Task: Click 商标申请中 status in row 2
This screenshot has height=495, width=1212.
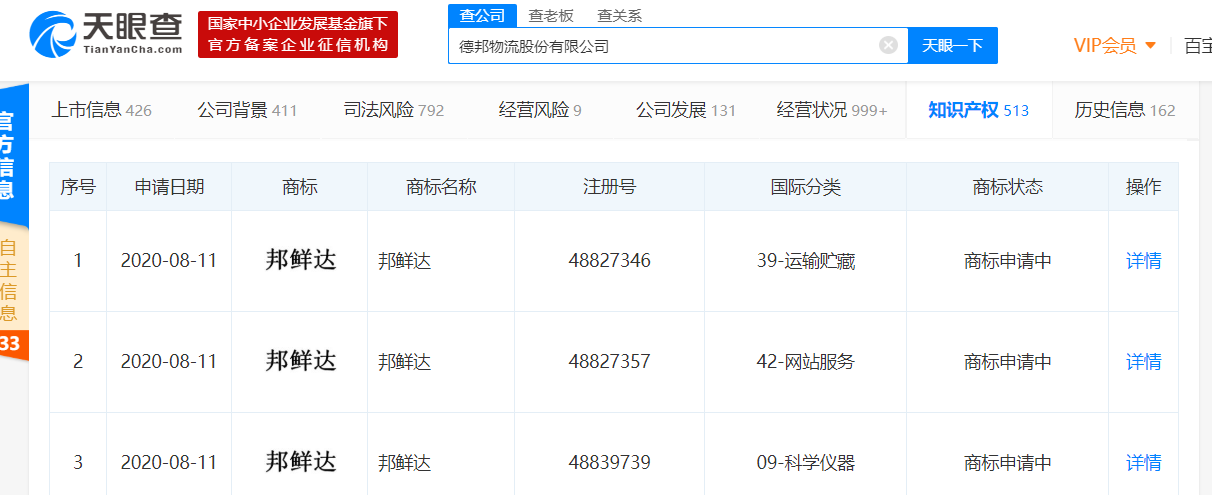Action: tap(1008, 362)
